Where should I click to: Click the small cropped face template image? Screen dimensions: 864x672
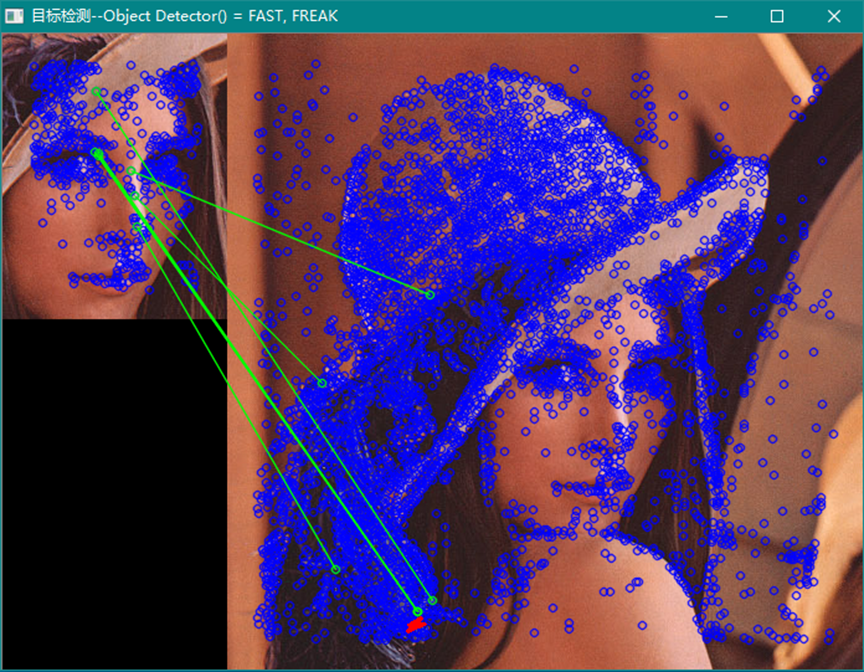click(x=115, y=176)
